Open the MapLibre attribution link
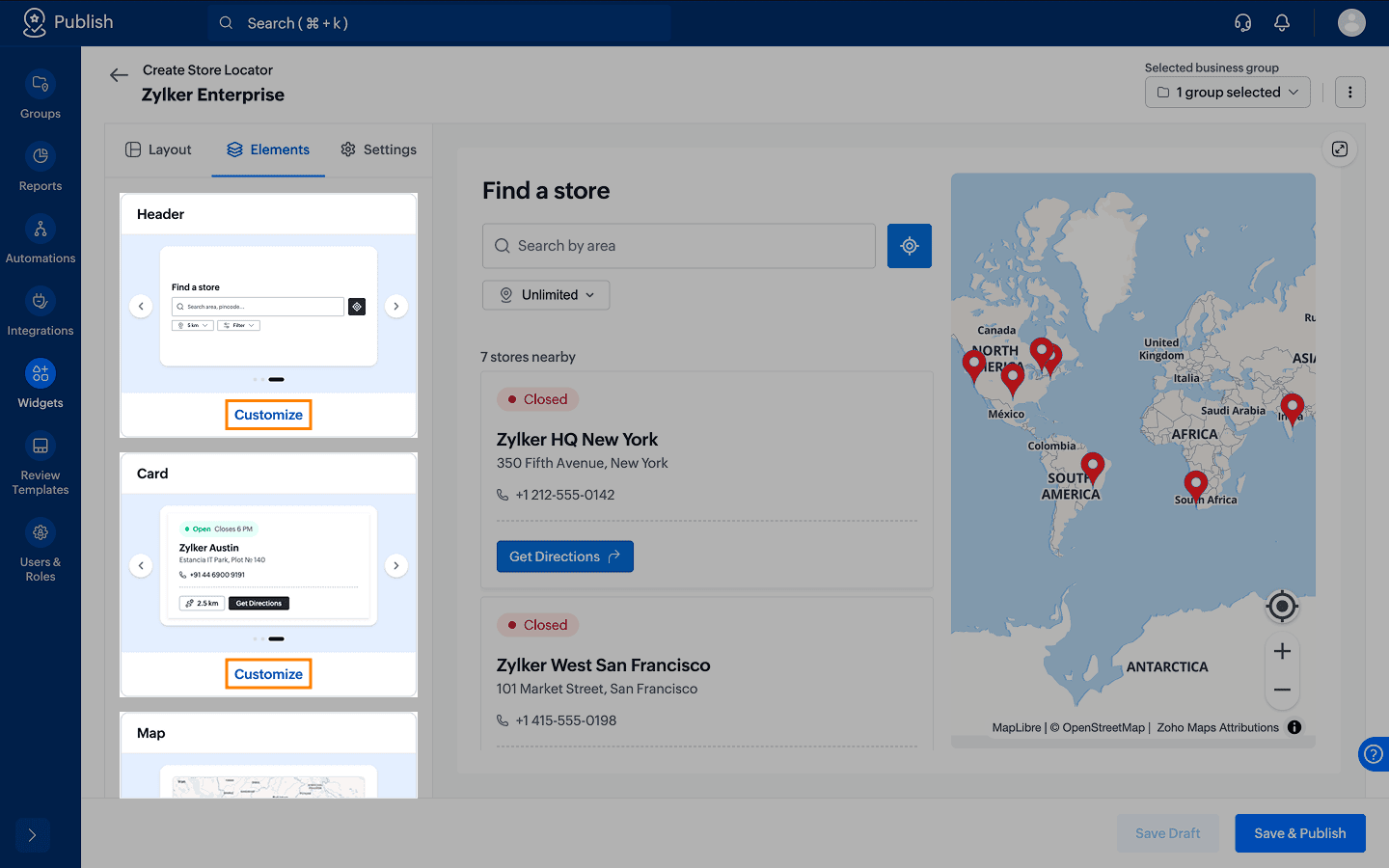This screenshot has height=868, width=1389. pyautogui.click(x=1017, y=728)
